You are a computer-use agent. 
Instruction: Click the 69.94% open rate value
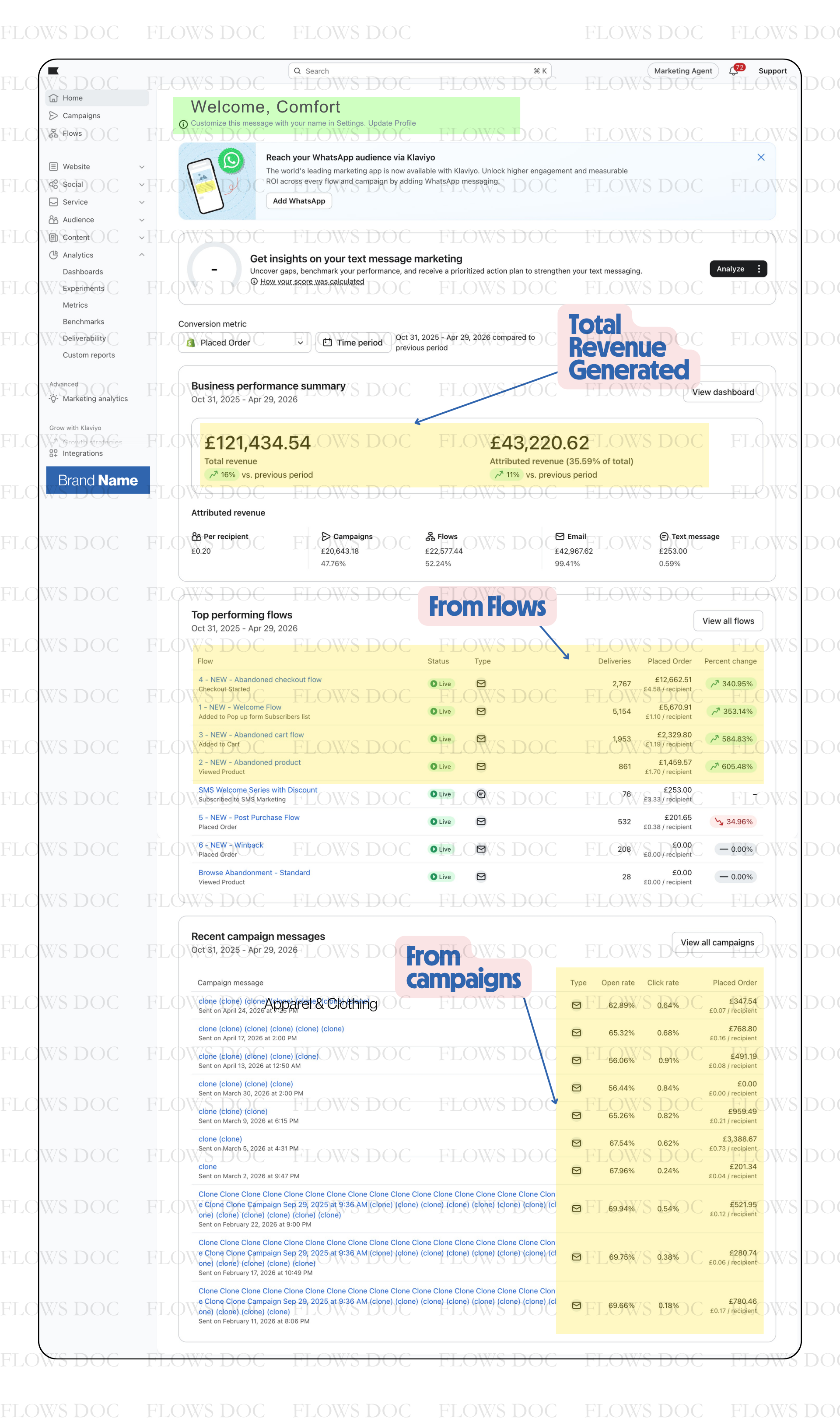[622, 1209]
